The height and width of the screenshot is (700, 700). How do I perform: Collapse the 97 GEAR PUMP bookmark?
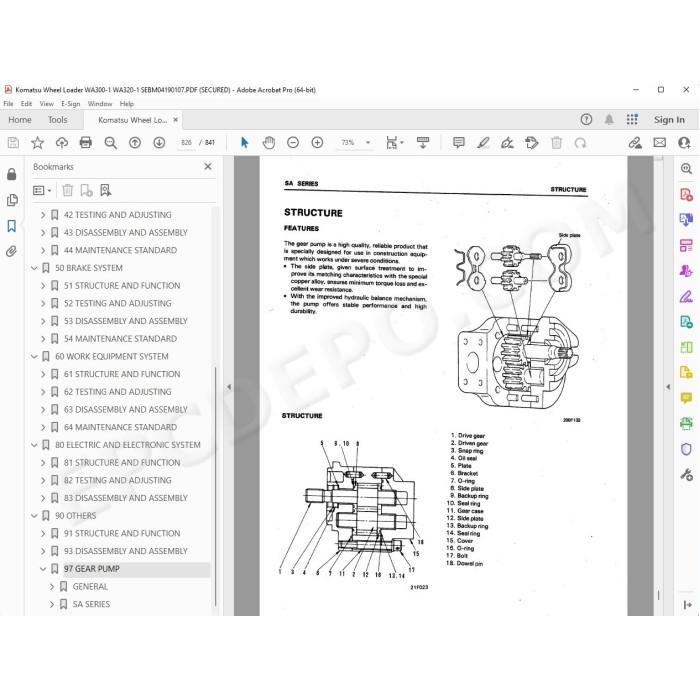43,569
